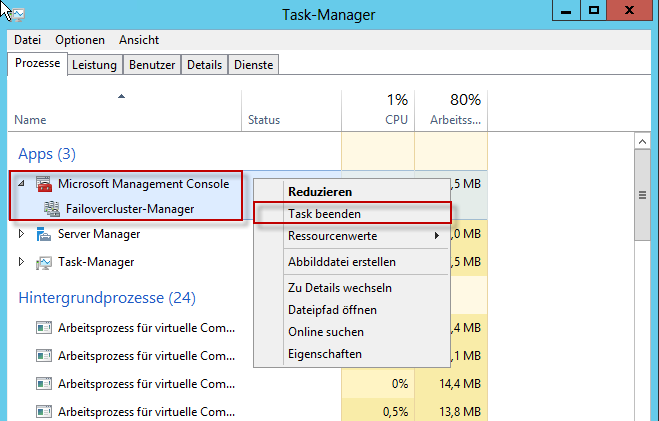
Task: Collapse the Microsoft Management Console entry
Action: coord(23,184)
